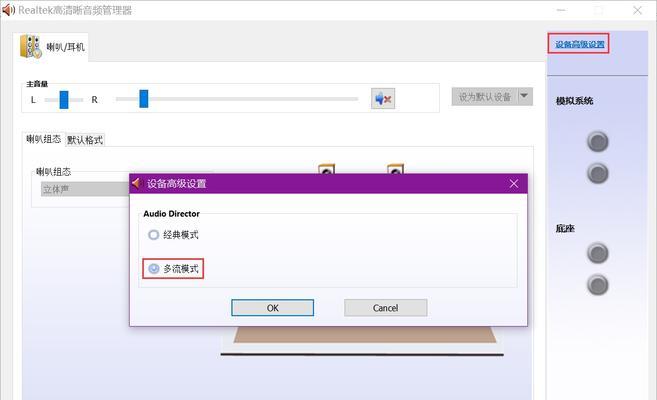Close the 设备高级设置 dialog
The height and width of the screenshot is (400, 657).
[514, 183]
